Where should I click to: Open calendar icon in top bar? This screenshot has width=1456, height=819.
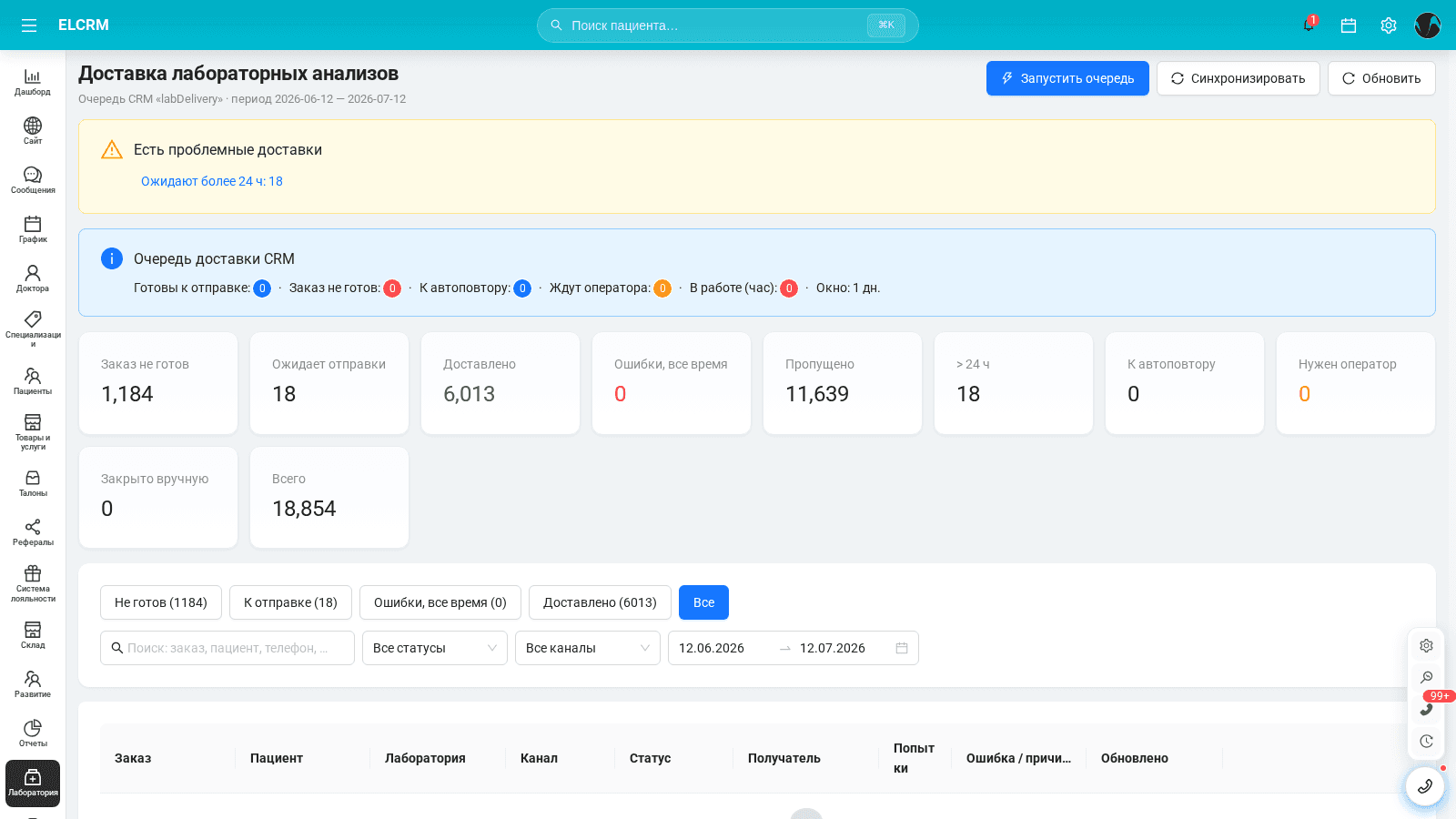[1349, 25]
